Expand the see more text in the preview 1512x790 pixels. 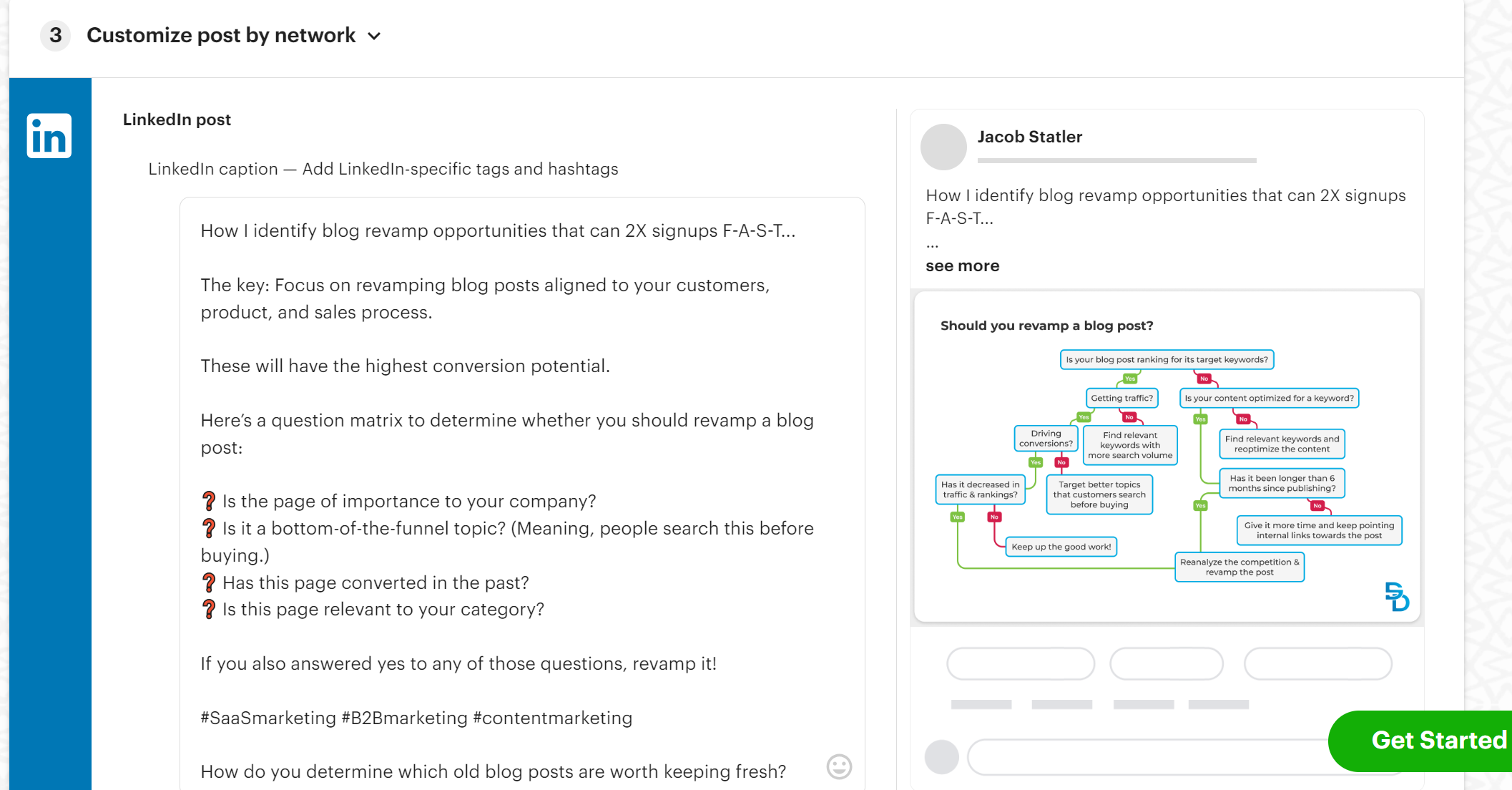tap(962, 265)
